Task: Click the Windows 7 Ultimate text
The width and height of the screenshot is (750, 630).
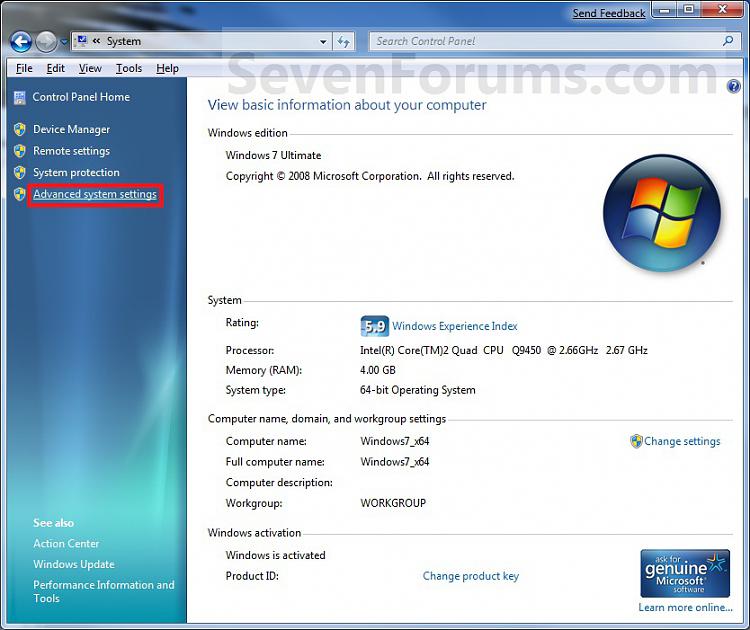Action: [x=273, y=155]
